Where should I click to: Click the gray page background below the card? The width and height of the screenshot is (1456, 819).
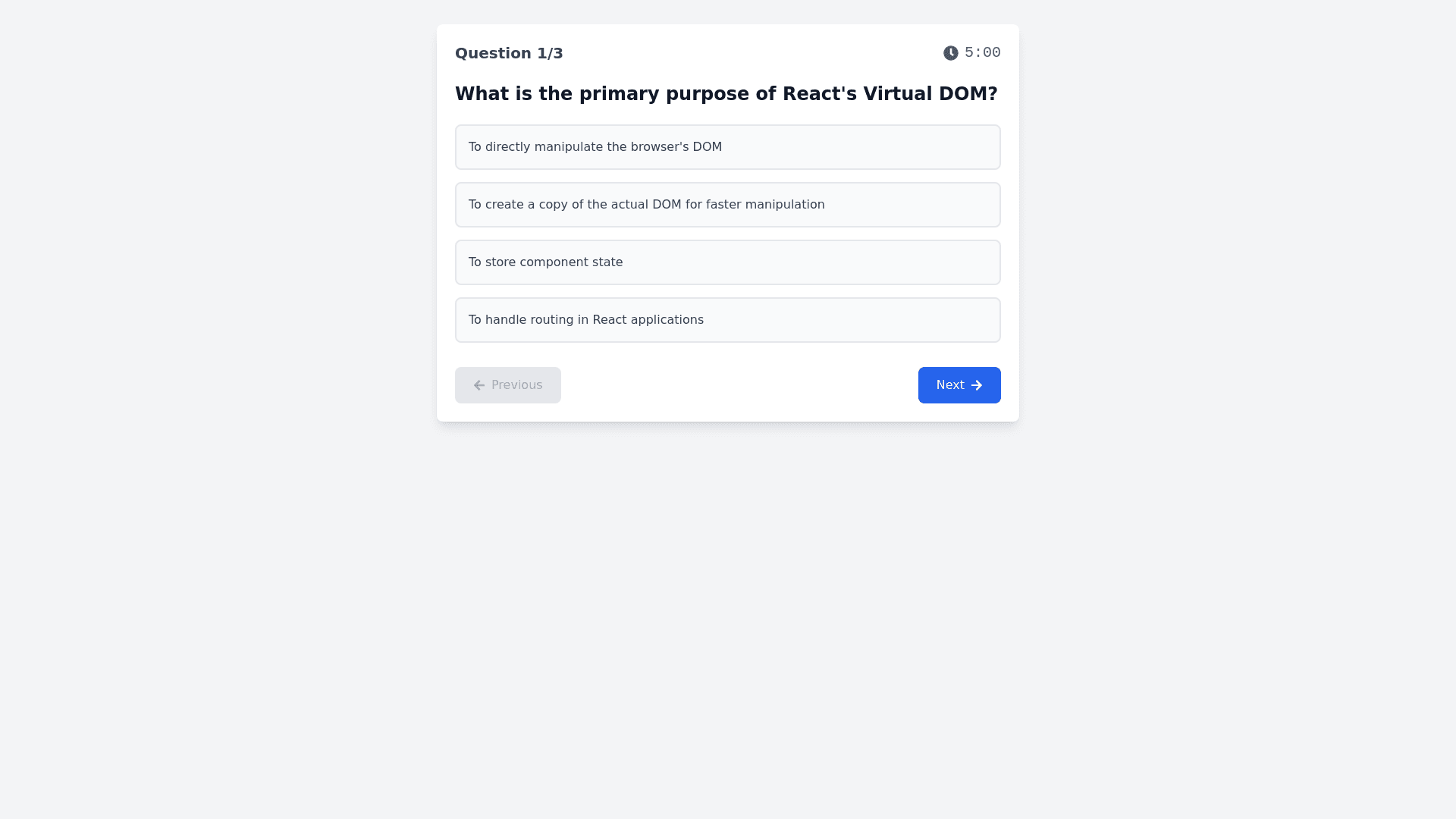coord(728,607)
